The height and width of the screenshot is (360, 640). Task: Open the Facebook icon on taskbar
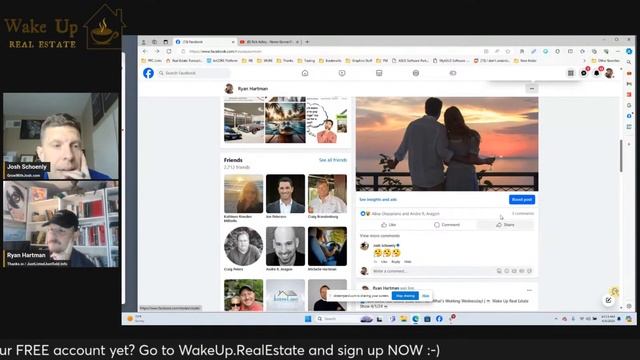click(439, 319)
